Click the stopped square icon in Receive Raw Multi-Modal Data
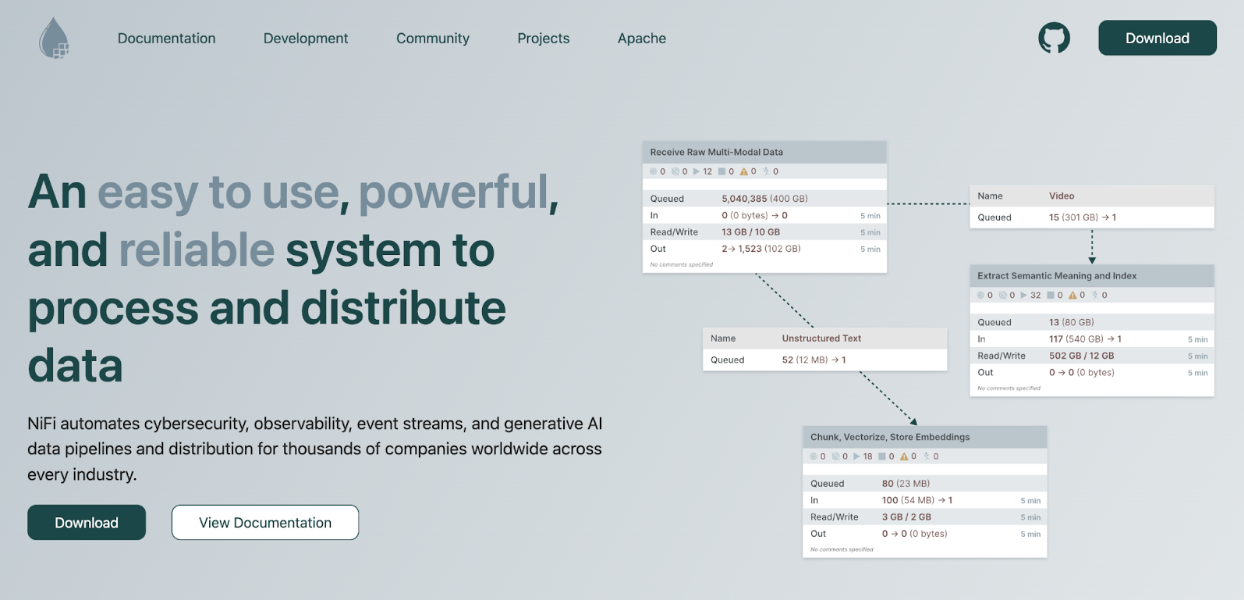The height and width of the screenshot is (600, 1244). [721, 171]
